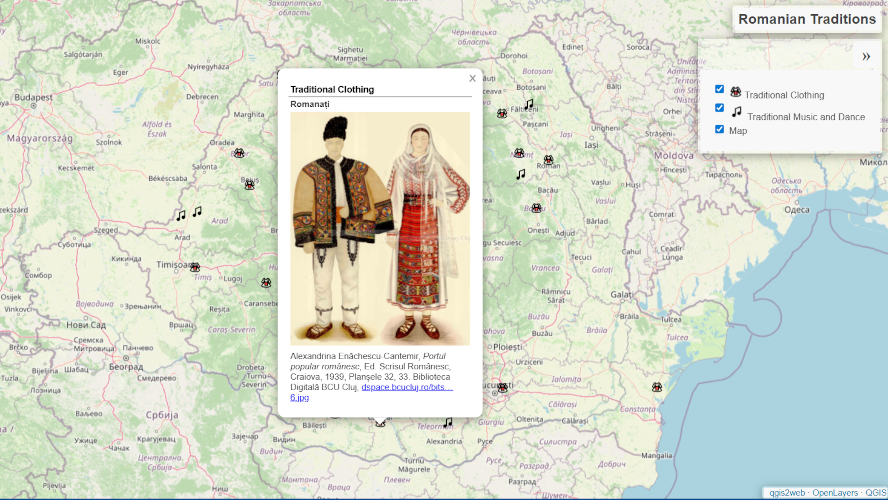
Task: Disable the Map base layer checkbox
Action: [x=720, y=129]
